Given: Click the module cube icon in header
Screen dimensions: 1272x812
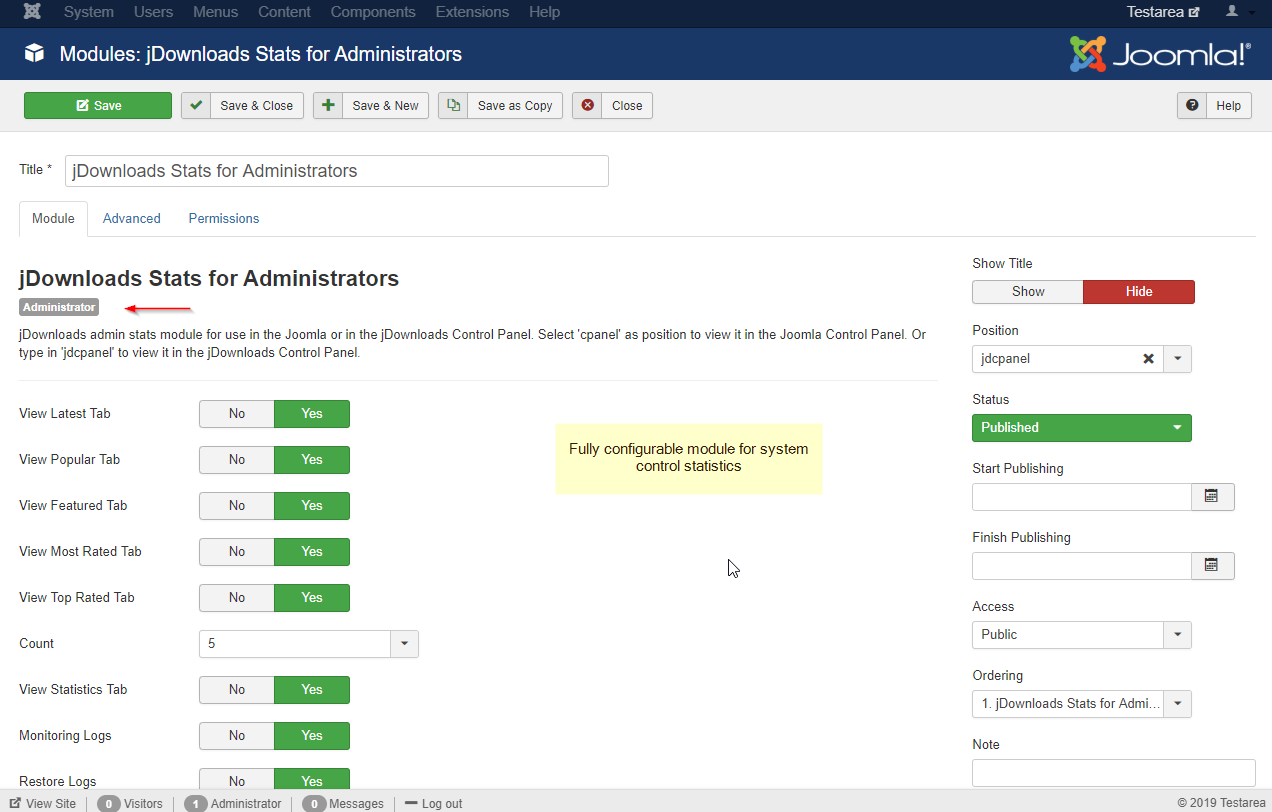Looking at the screenshot, I should click(35, 54).
